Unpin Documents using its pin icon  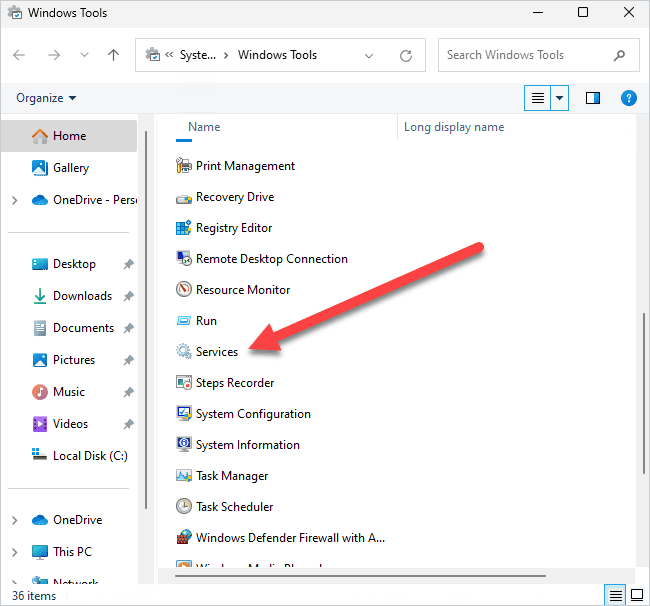coord(129,328)
